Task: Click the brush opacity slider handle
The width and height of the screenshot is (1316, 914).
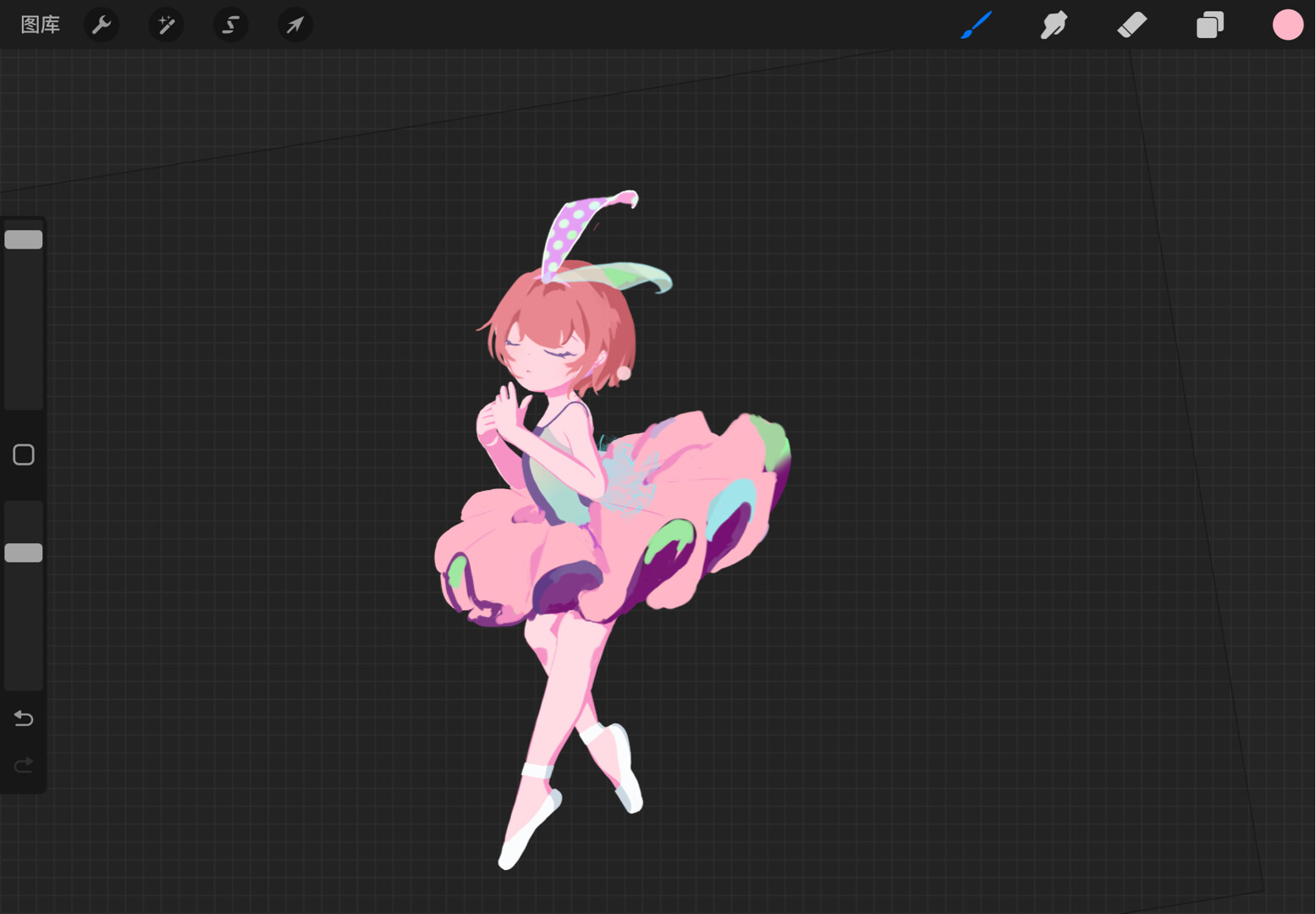Action: click(24, 553)
